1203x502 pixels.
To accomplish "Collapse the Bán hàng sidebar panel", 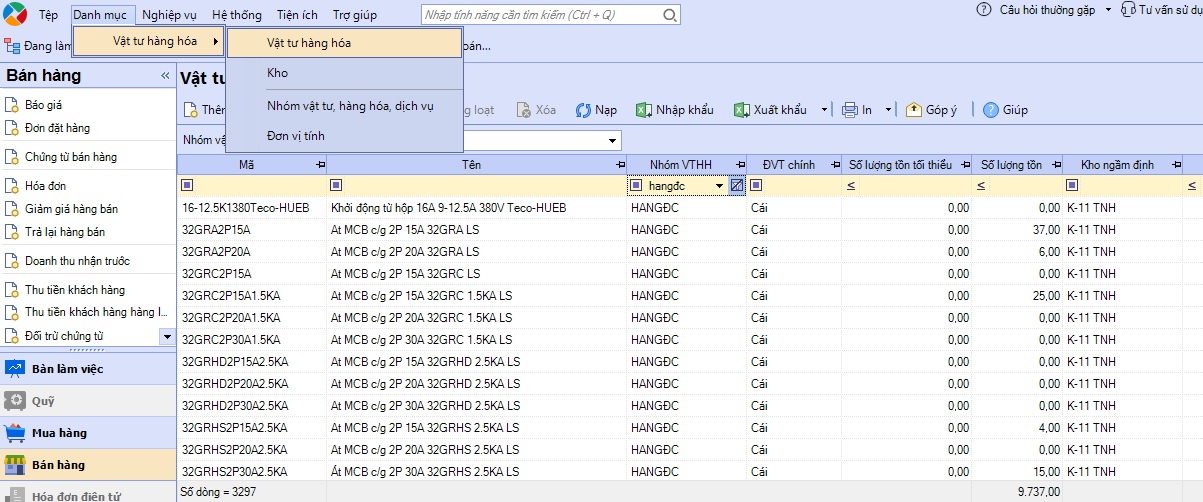I will (x=165, y=76).
